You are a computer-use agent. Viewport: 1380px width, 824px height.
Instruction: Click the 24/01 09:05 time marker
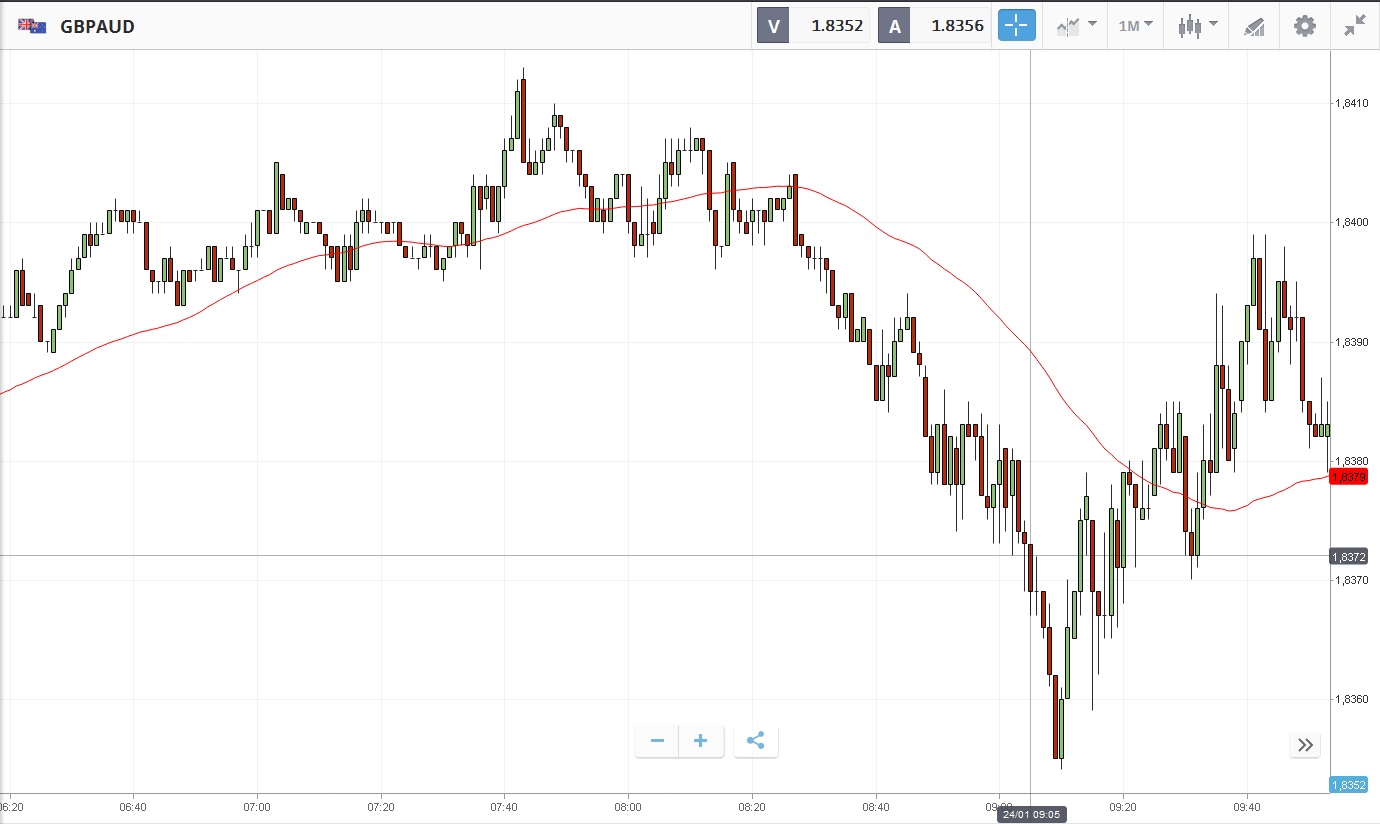point(1030,815)
